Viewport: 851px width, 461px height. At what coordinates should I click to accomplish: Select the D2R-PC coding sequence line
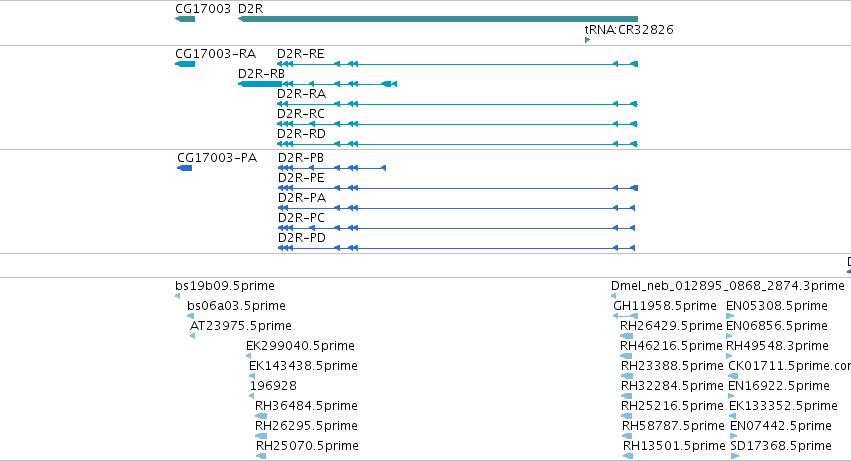click(x=456, y=228)
